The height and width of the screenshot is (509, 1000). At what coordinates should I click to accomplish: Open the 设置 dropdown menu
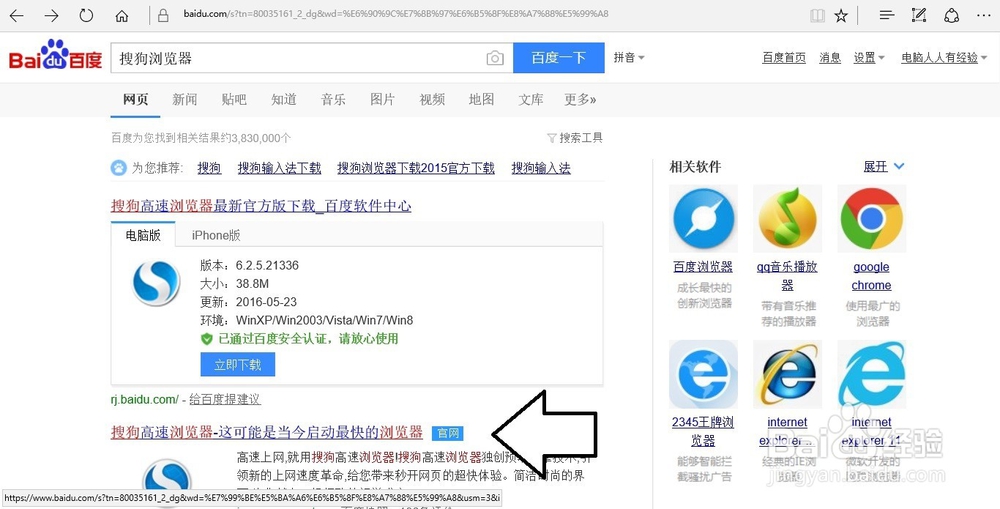869,57
